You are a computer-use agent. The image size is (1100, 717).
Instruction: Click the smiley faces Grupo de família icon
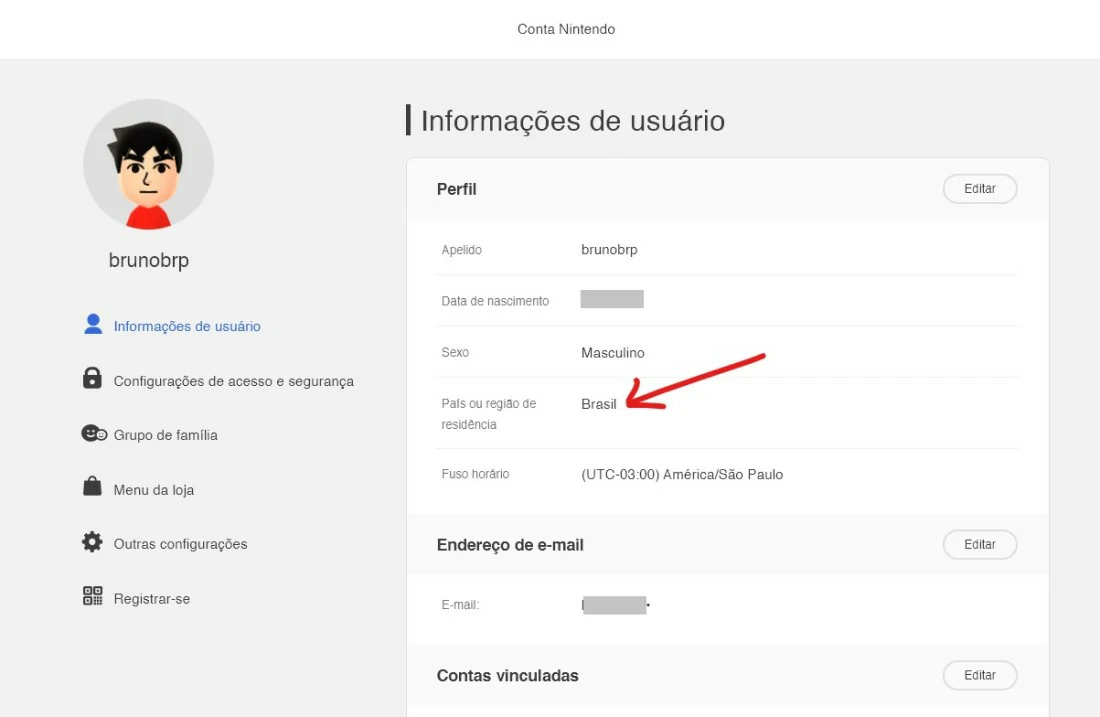pyautogui.click(x=94, y=434)
